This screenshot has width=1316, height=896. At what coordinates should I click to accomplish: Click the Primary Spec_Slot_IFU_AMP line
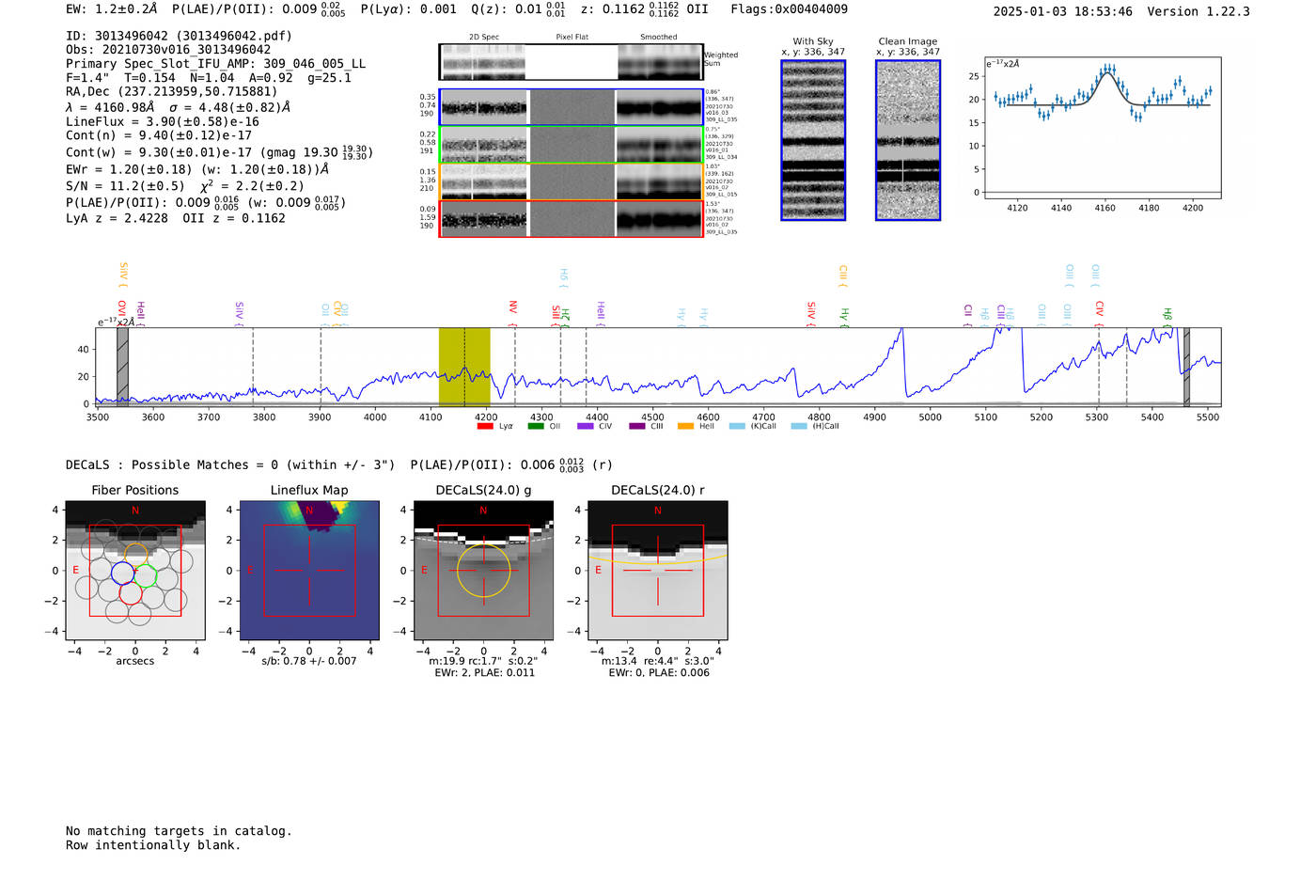coord(216,64)
